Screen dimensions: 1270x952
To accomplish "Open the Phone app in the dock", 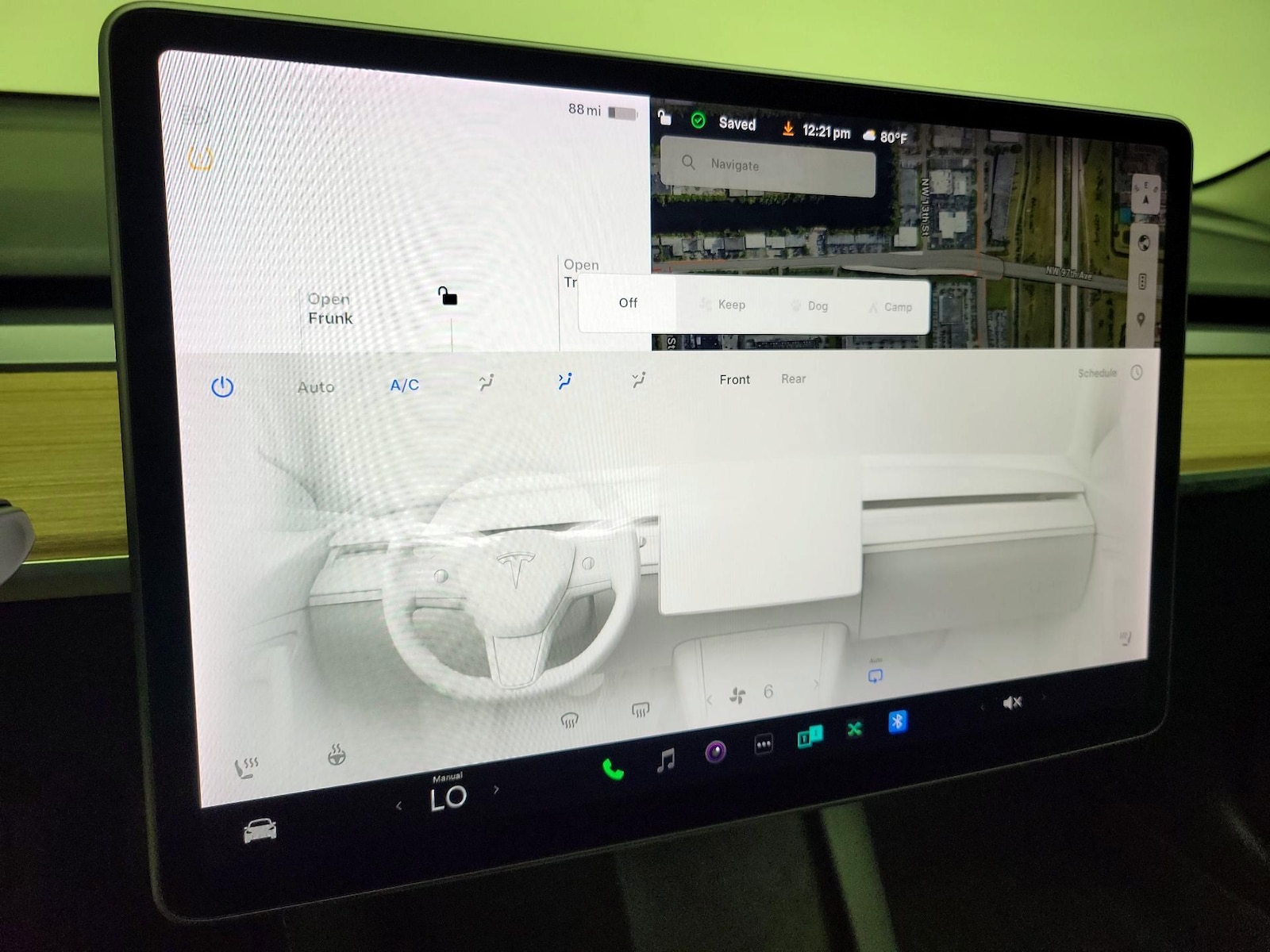I will 613,769.
